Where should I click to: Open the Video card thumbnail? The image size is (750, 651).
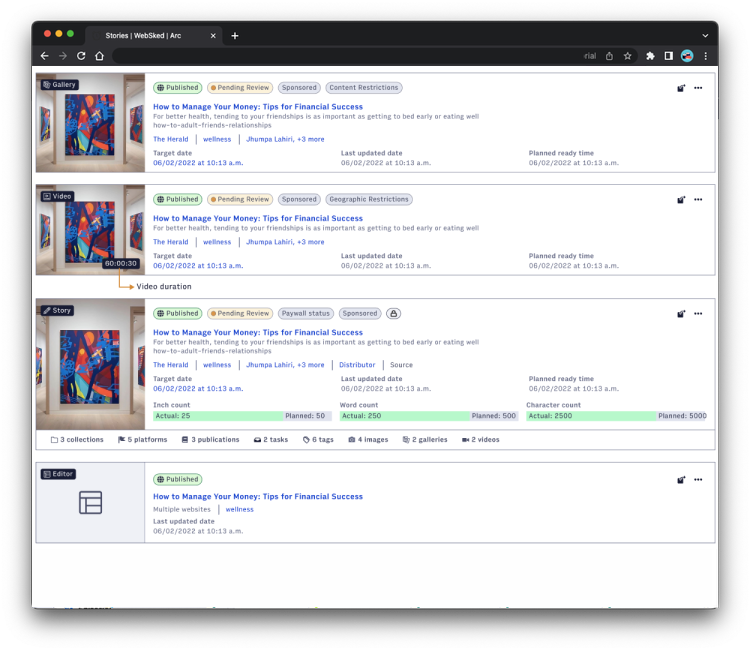click(x=90, y=230)
